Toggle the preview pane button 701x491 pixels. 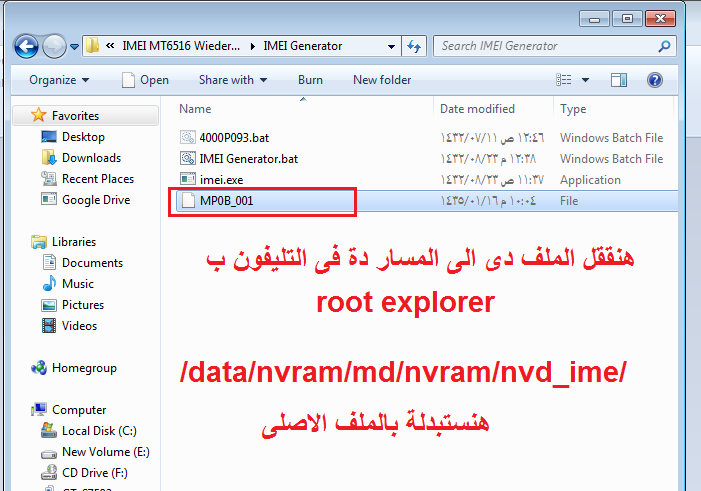[x=619, y=80]
